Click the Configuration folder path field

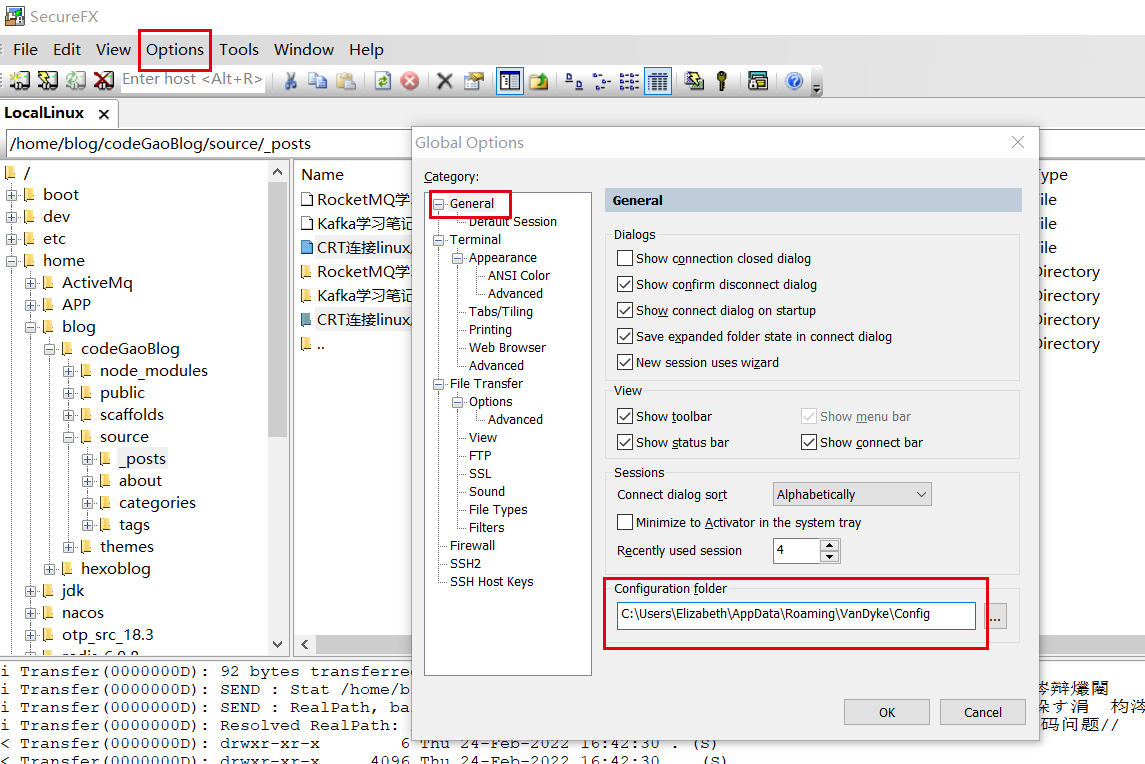coord(796,615)
